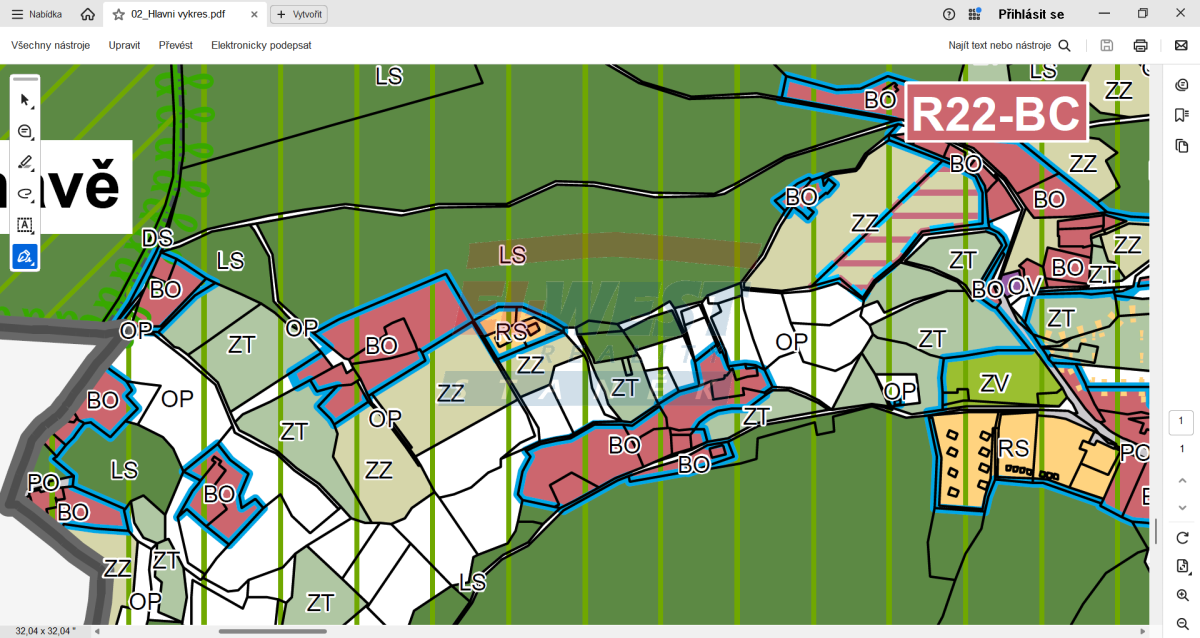Open the bookmarks panel in right sidebar
Image resolution: width=1200 pixels, height=638 pixels.
point(1182,115)
